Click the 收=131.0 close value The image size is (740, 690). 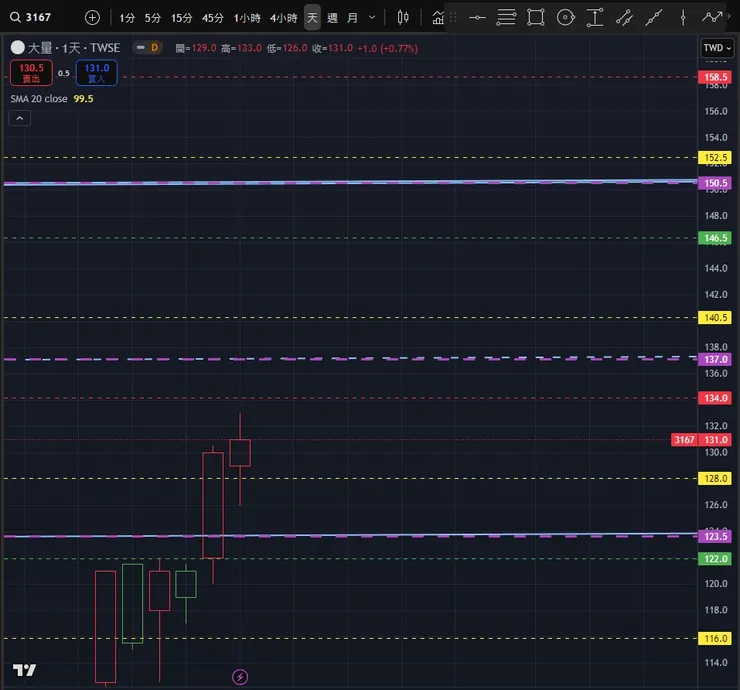coord(332,48)
